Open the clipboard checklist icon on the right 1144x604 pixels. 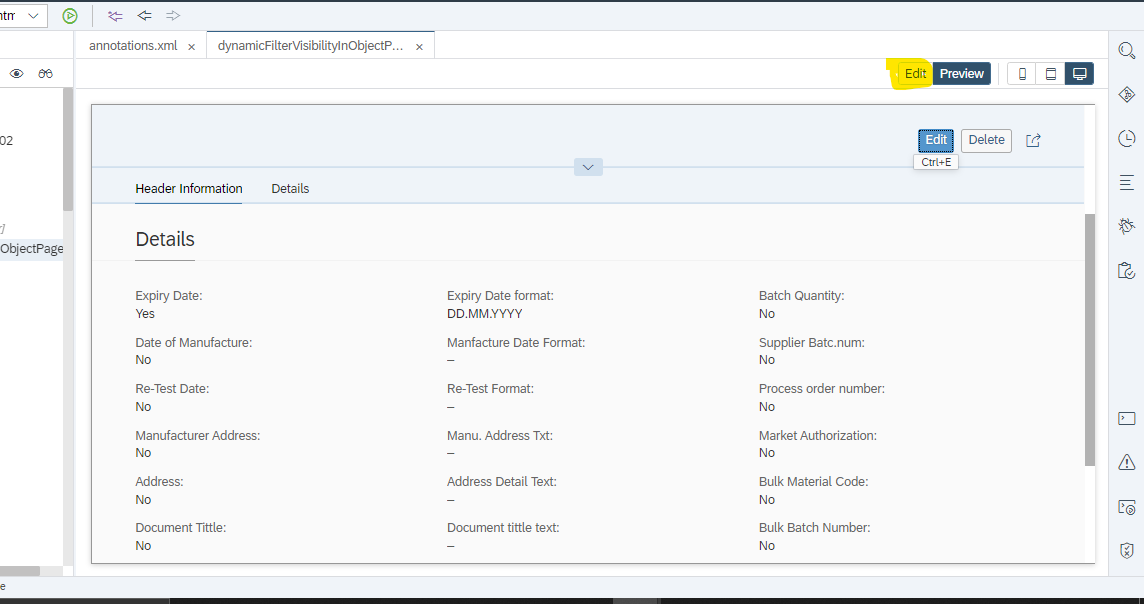[x=1126, y=270]
